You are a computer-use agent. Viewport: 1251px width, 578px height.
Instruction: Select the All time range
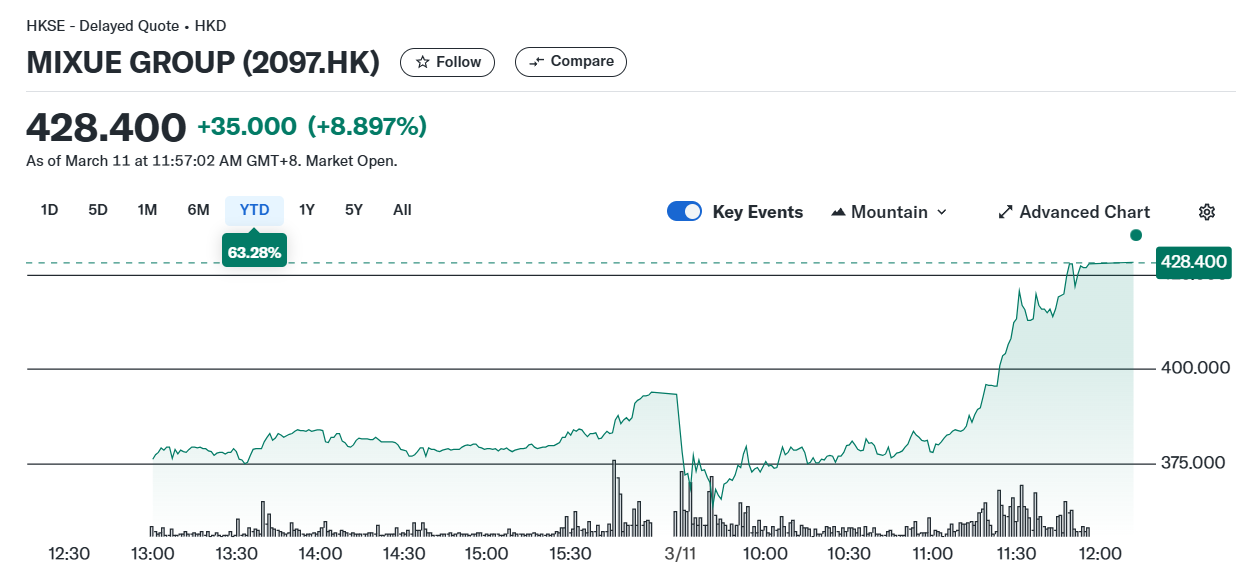click(x=402, y=210)
